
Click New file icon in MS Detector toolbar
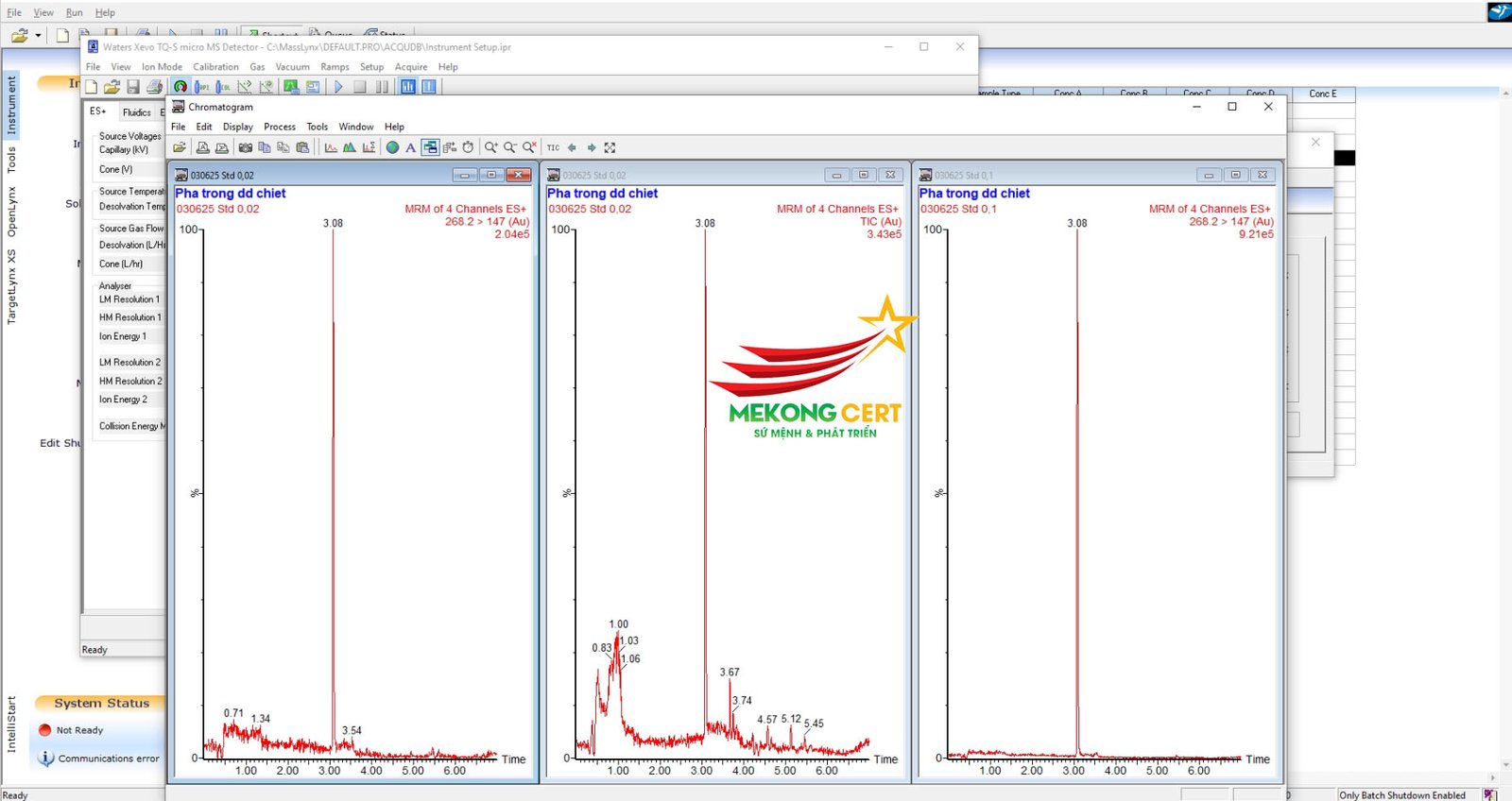pyautogui.click(x=91, y=87)
